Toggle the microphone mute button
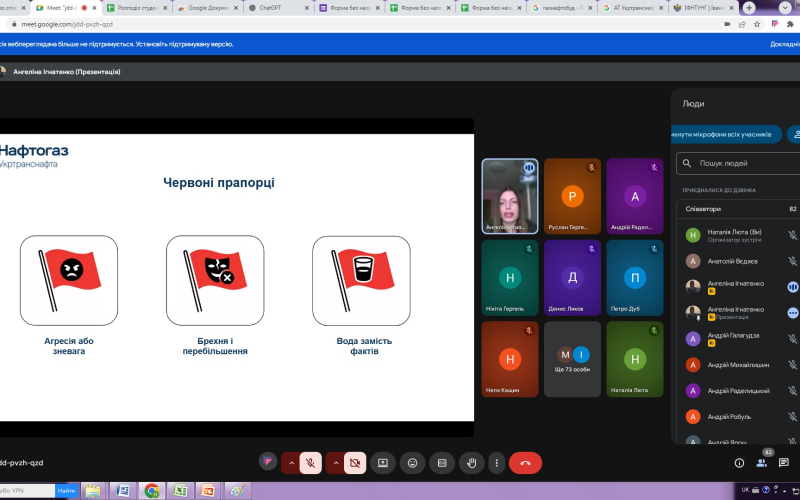This screenshot has height=500, width=800. coord(310,463)
